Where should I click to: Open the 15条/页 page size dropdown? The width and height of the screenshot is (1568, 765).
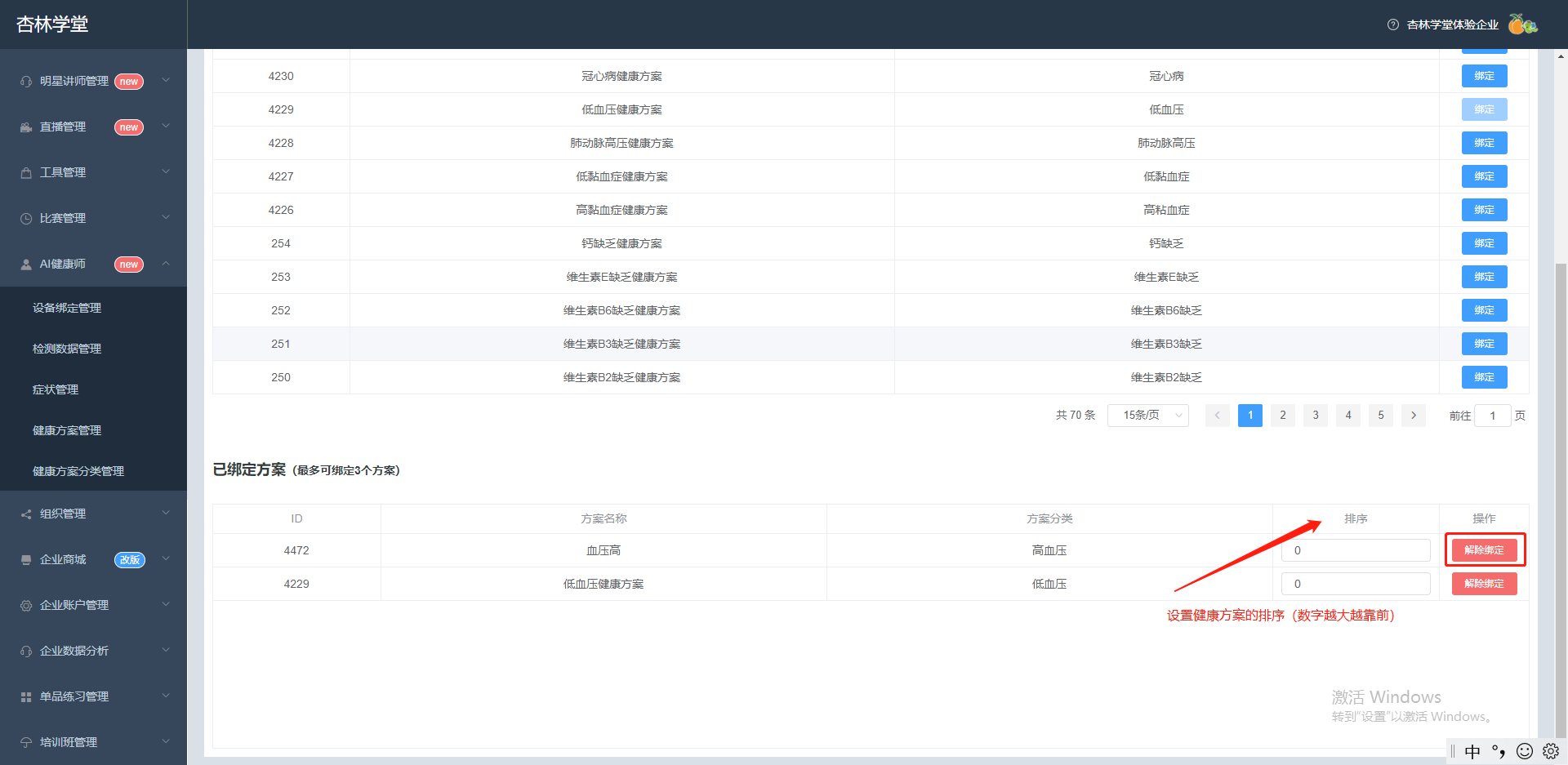click(1148, 416)
